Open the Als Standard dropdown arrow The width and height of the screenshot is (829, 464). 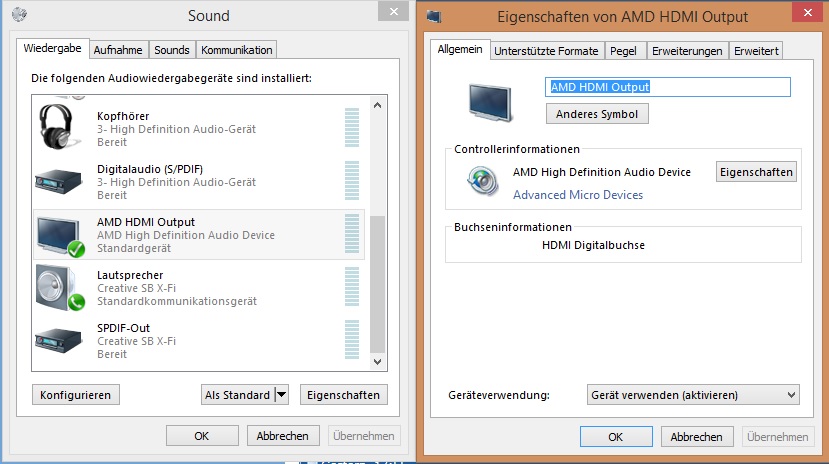tap(282, 395)
